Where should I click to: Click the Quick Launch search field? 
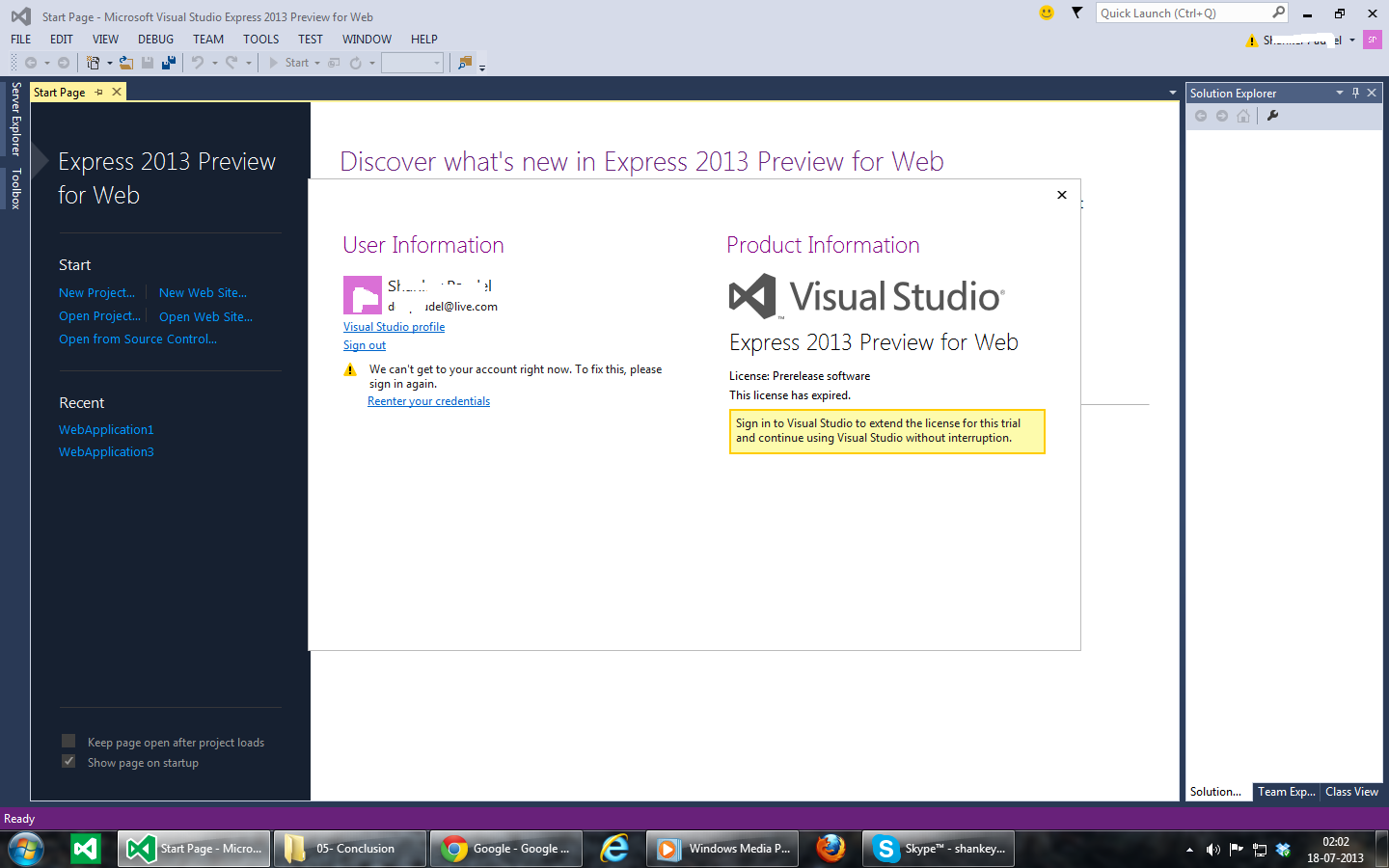1184,13
